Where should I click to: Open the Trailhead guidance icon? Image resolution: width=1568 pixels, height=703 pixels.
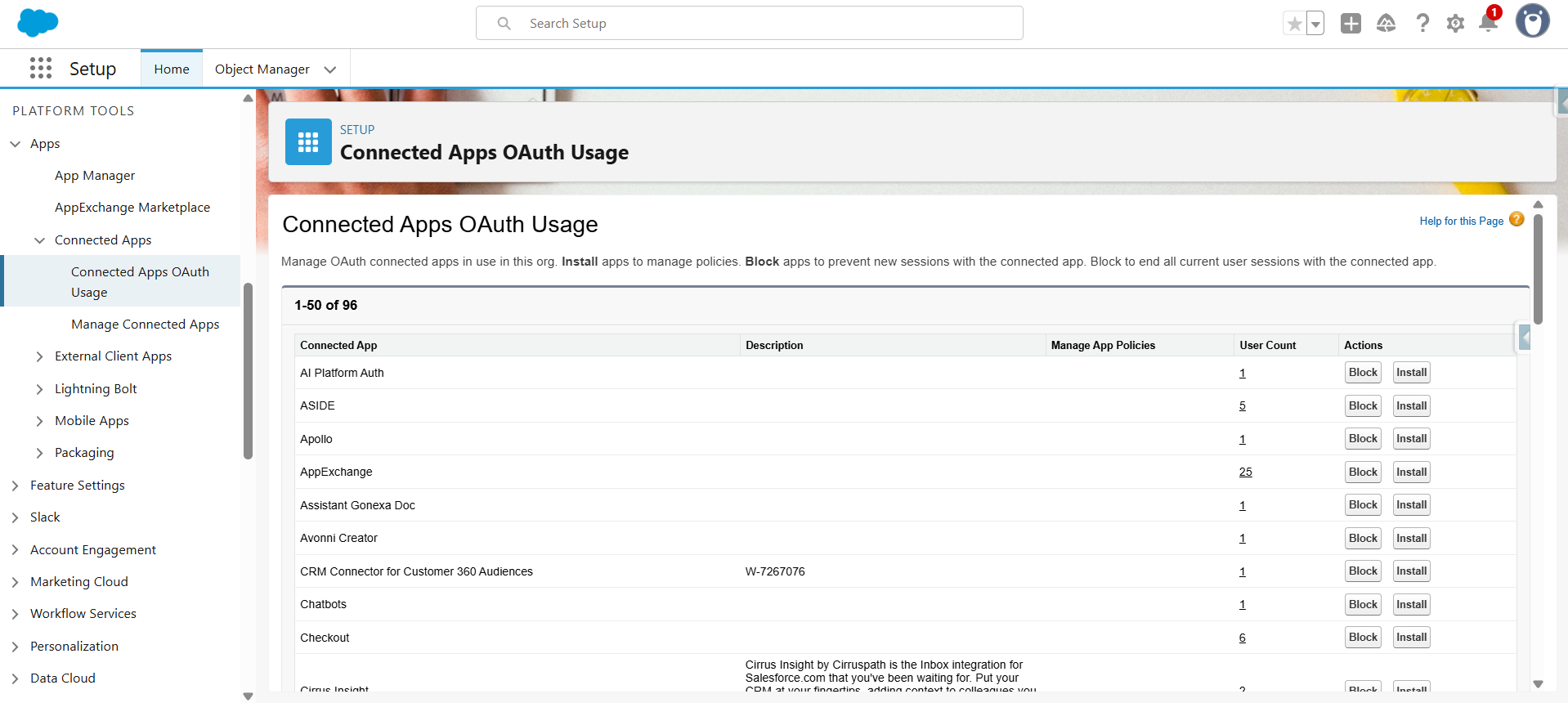1386,24
